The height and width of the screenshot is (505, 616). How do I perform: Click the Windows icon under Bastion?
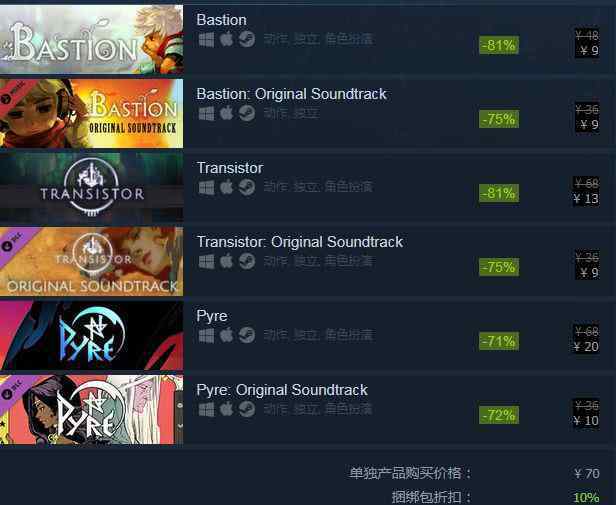point(206,39)
